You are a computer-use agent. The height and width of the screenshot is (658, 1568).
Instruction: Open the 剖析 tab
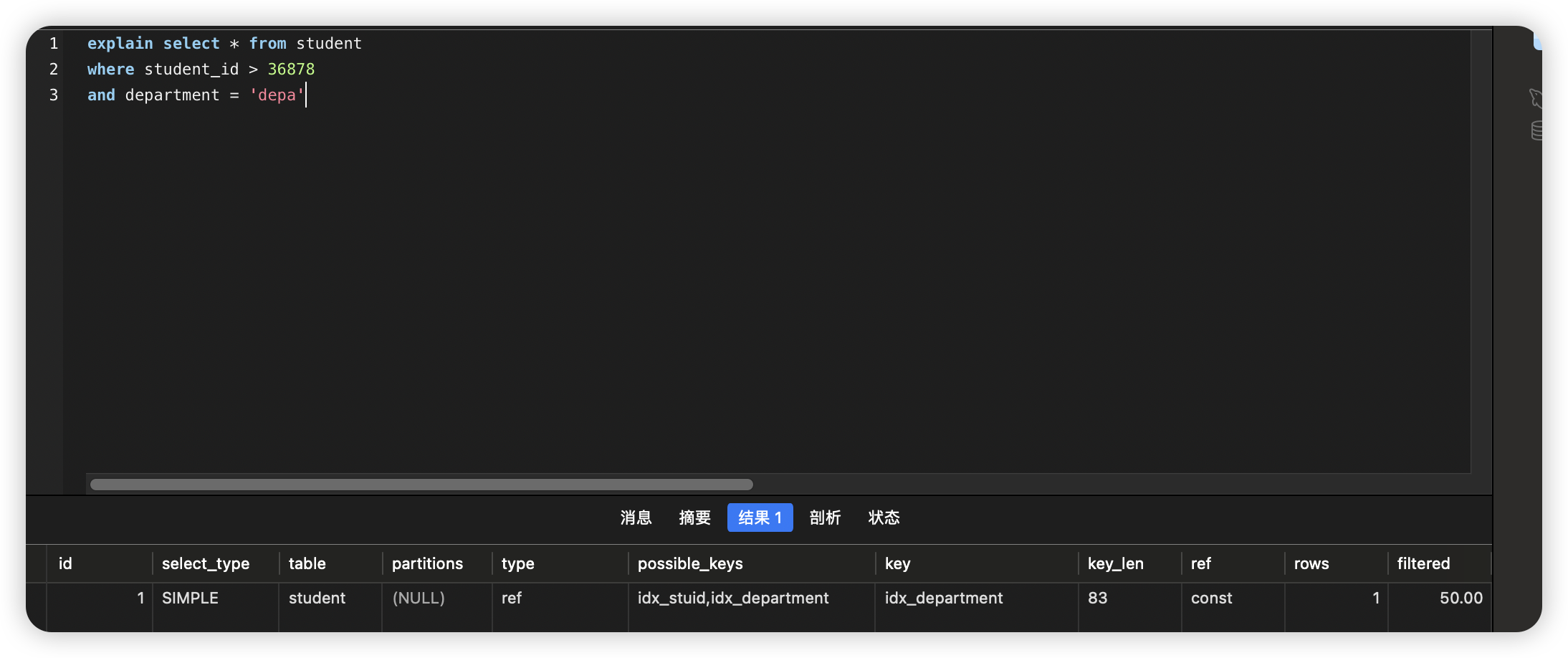tap(825, 518)
